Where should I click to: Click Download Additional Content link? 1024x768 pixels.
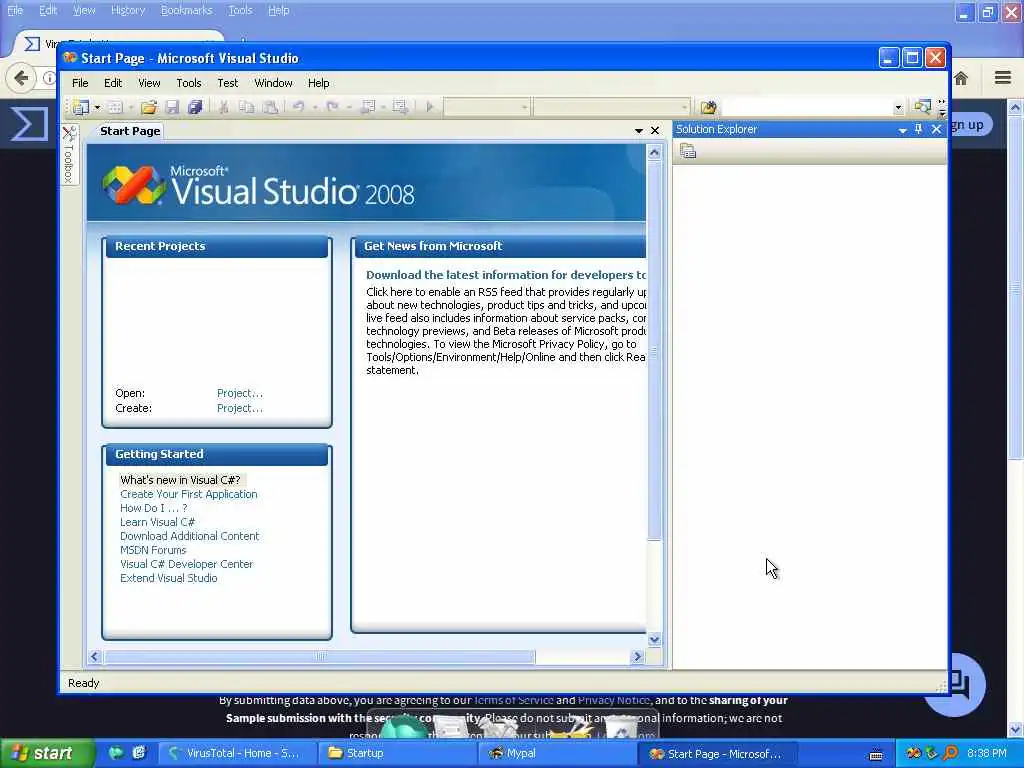click(x=189, y=536)
